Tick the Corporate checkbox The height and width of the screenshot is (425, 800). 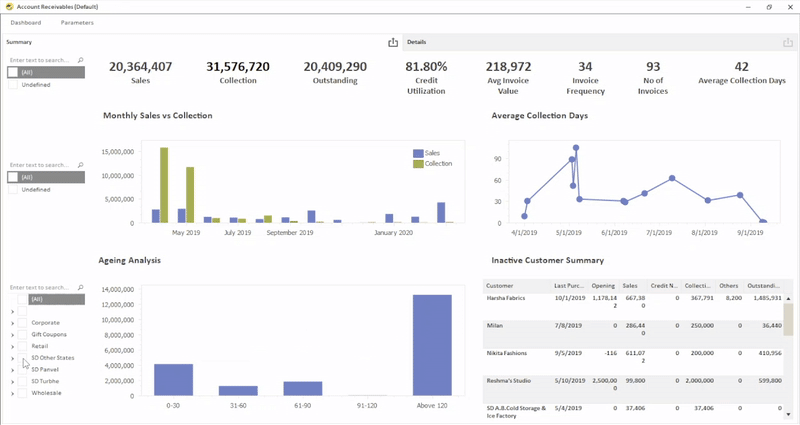tap(22, 323)
